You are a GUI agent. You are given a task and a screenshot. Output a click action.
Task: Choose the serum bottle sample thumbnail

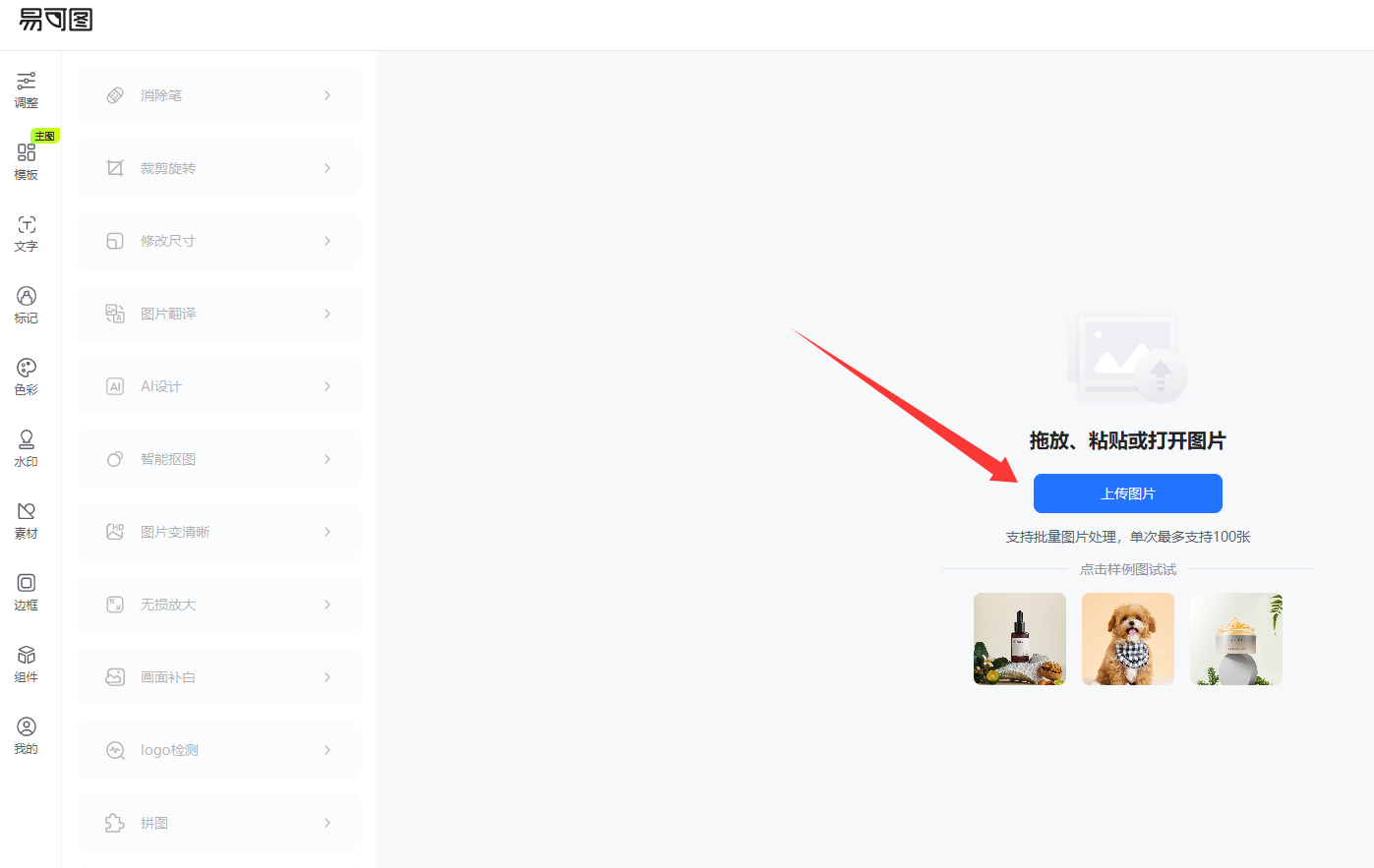pos(1020,639)
